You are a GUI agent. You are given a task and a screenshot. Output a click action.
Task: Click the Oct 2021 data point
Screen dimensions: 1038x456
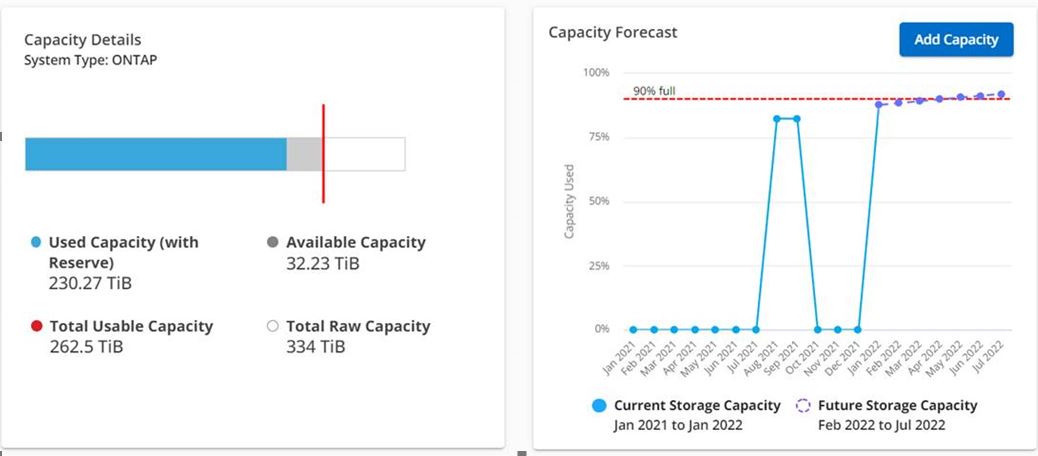pyautogui.click(x=817, y=329)
